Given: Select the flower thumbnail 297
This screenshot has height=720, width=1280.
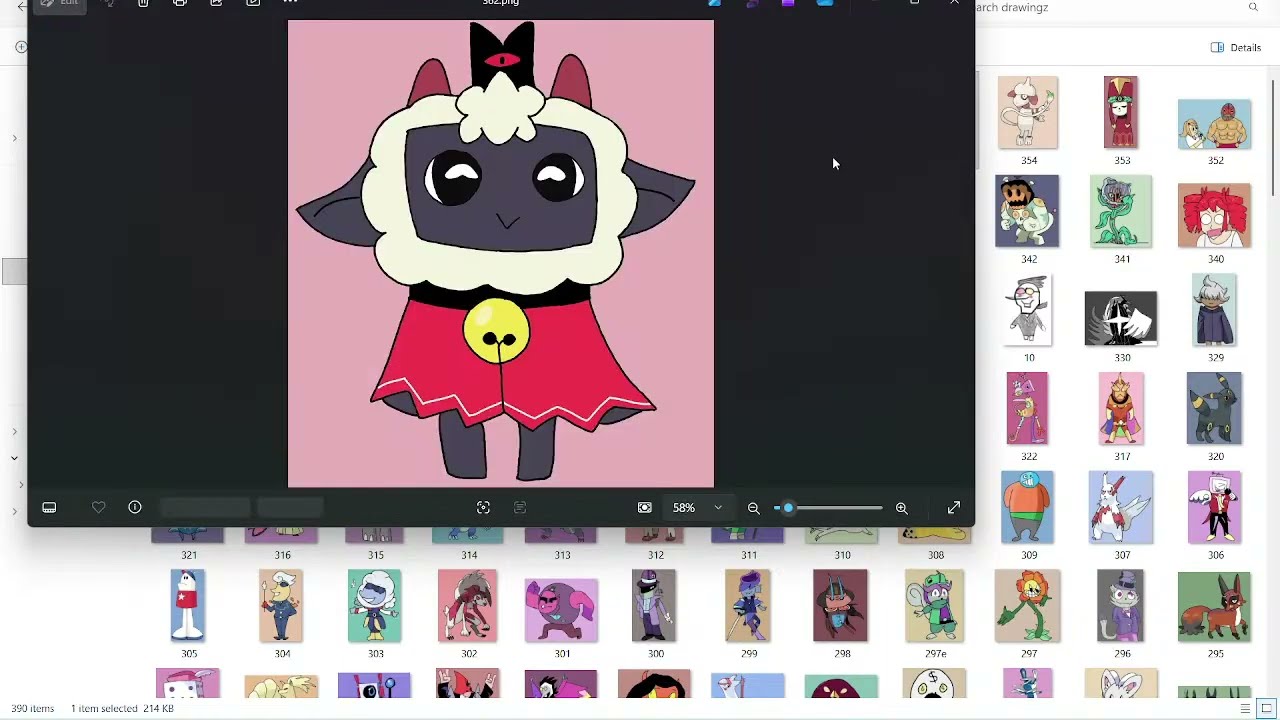Looking at the screenshot, I should tap(1028, 605).
